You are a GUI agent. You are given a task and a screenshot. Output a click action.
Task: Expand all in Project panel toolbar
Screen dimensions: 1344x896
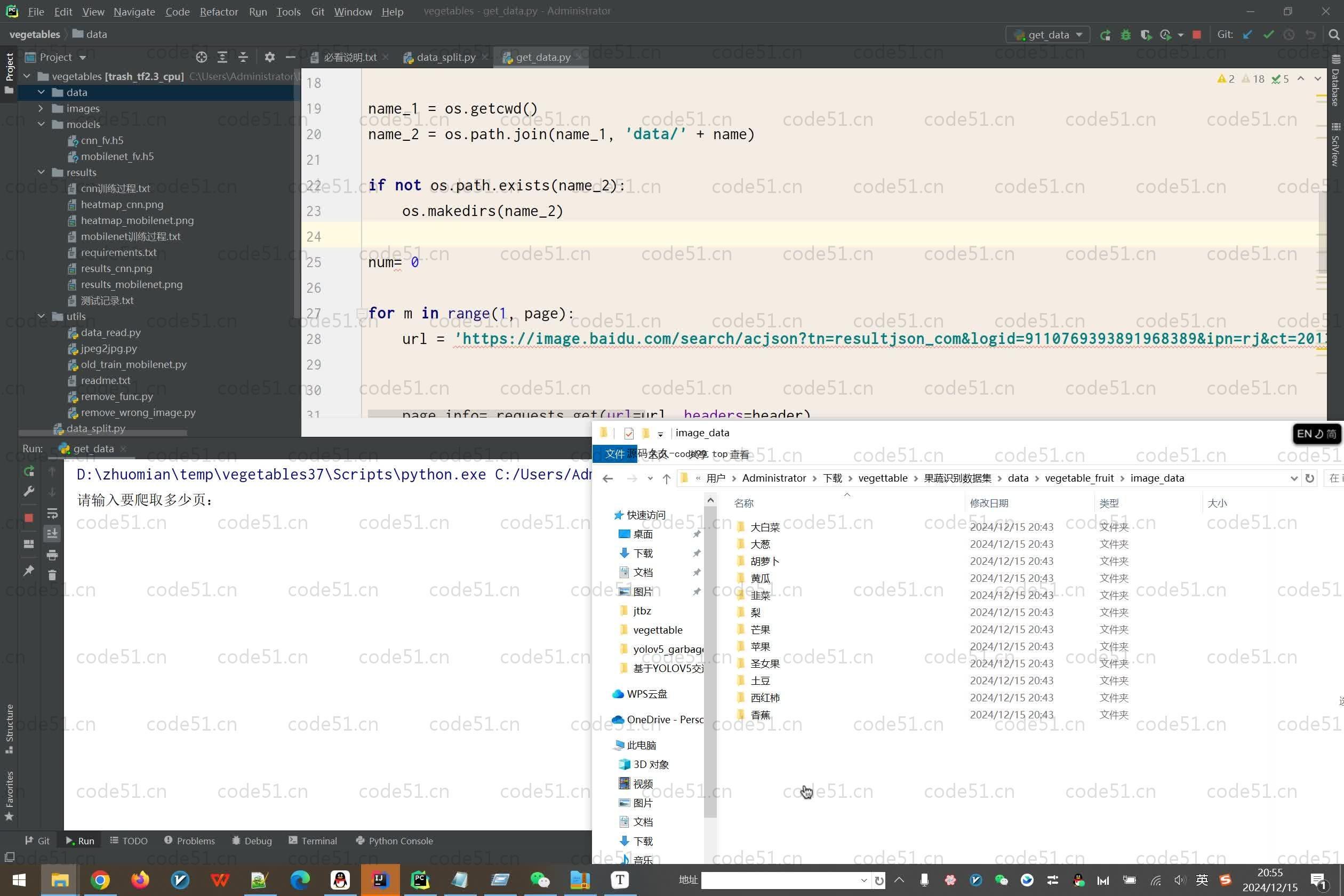click(x=222, y=57)
